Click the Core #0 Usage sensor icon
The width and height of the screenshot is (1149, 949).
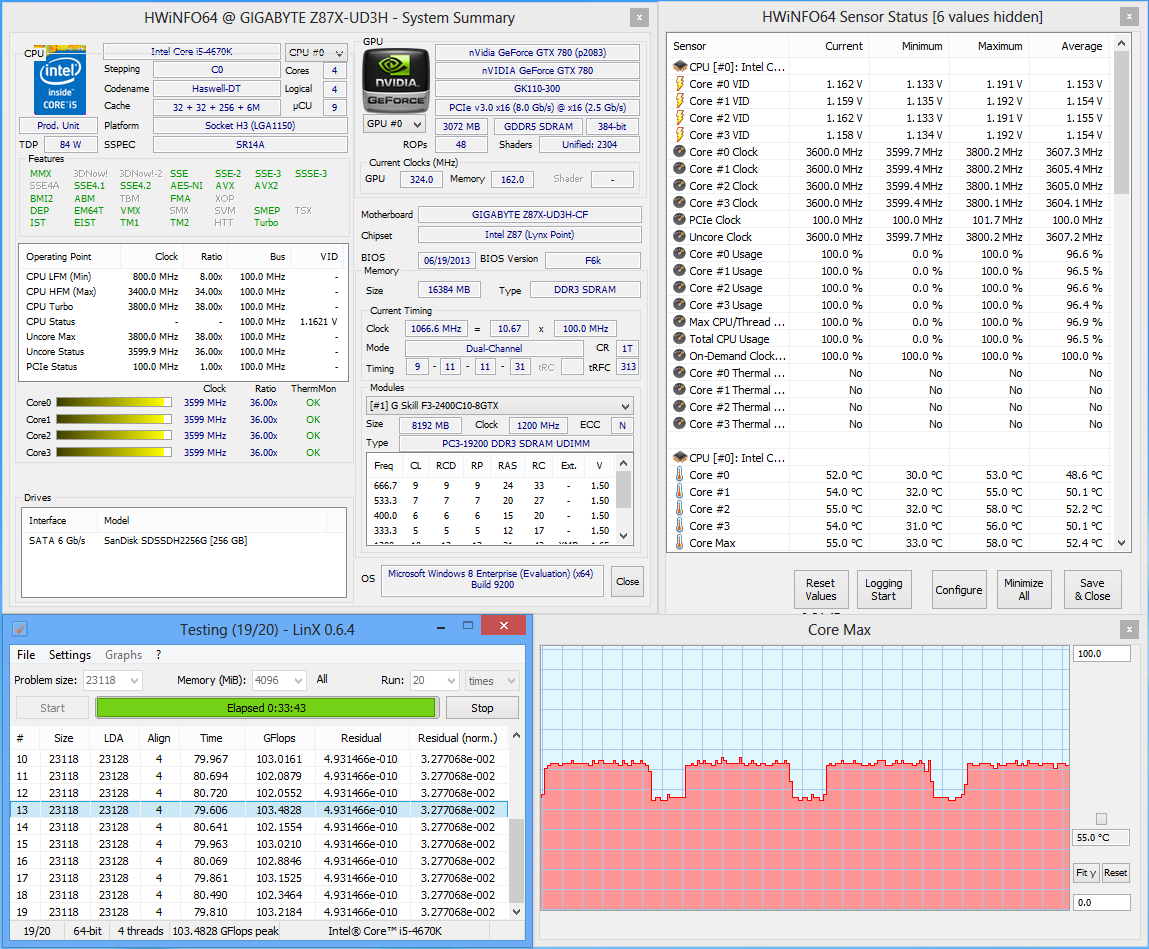pyautogui.click(x=679, y=254)
